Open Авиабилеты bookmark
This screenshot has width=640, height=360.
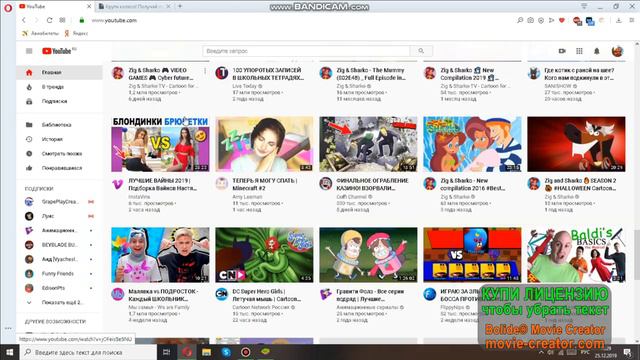click(x=41, y=33)
